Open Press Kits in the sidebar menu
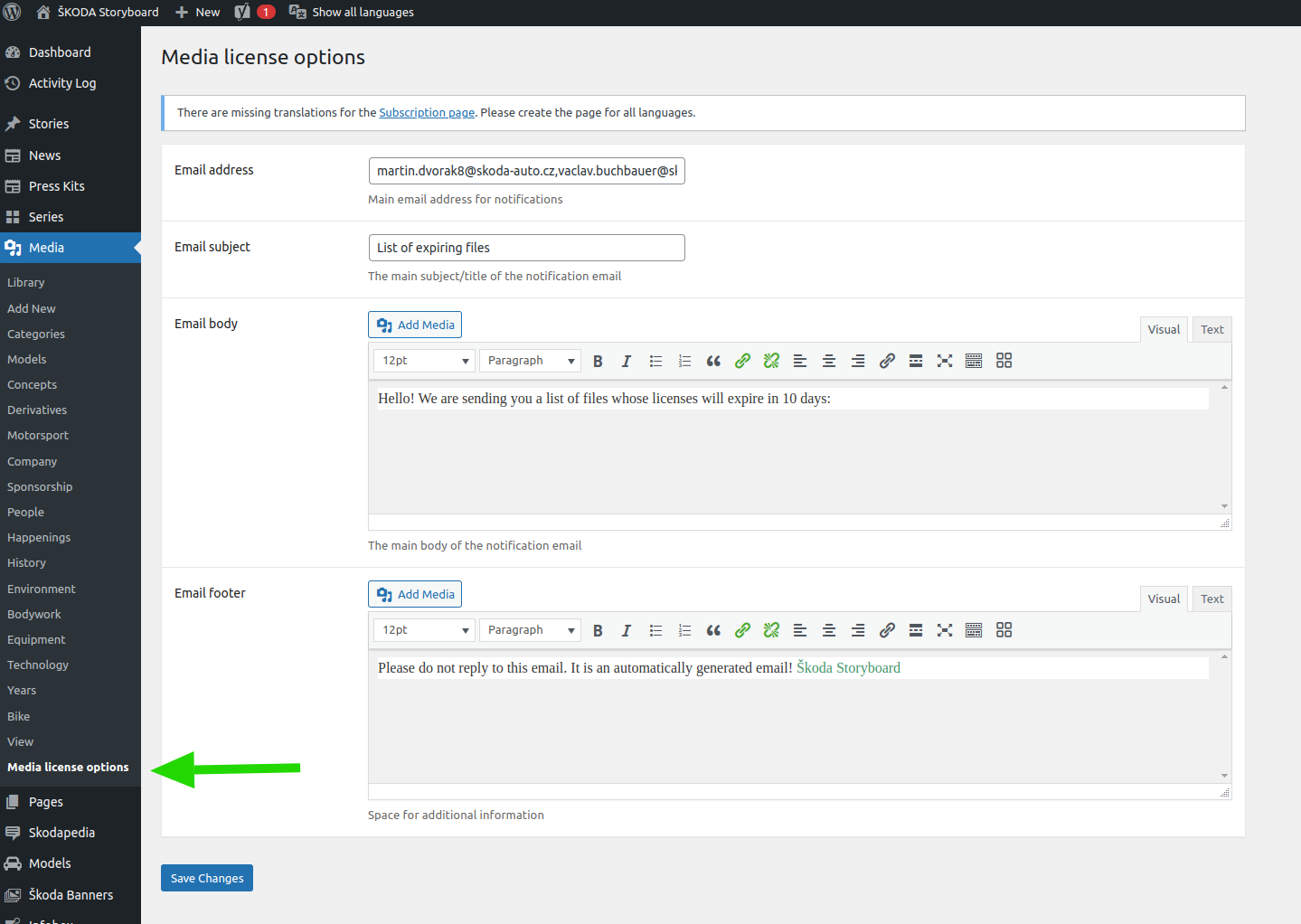 56,186
